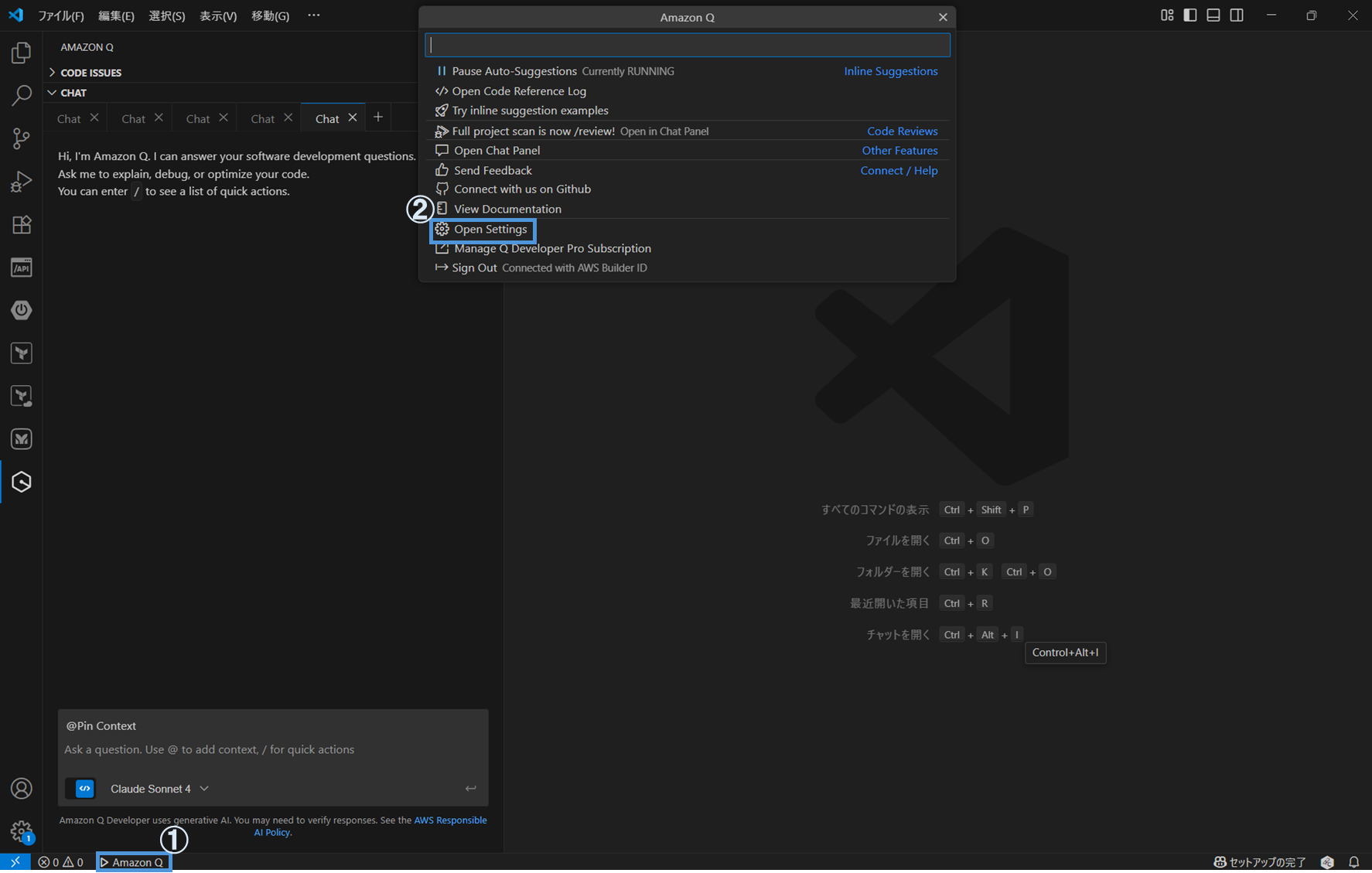1372x873 pixels.
Task: Open the Search view in the activity bar
Action: coord(22,96)
